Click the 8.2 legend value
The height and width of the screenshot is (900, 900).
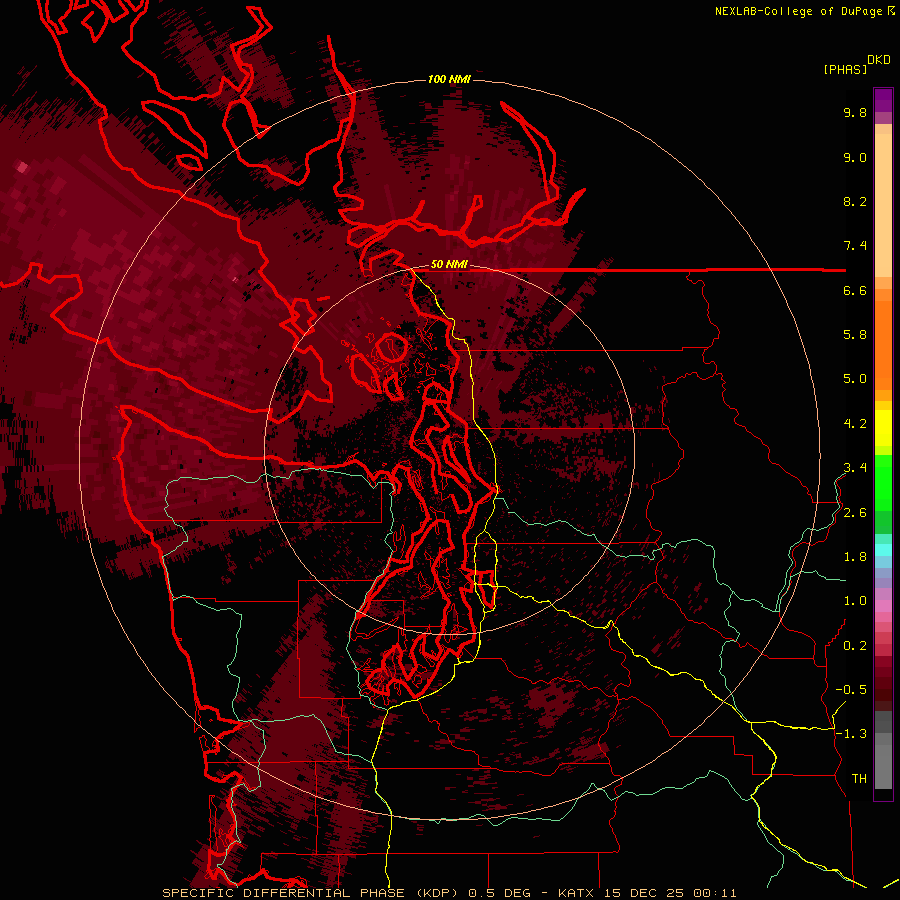855,201
